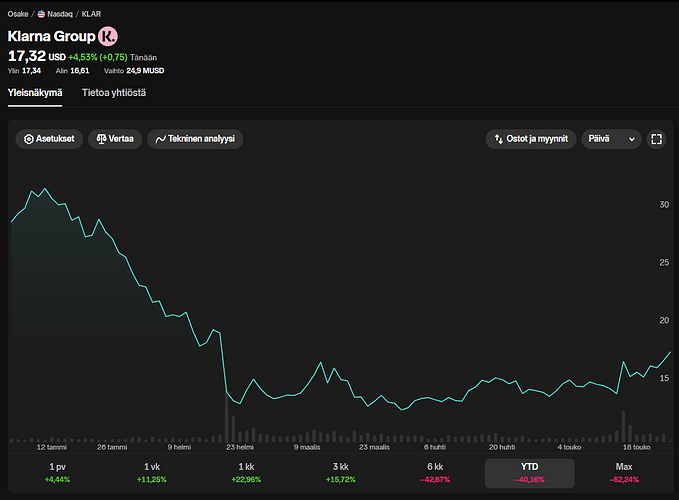Image resolution: width=679 pixels, height=500 pixels.
Task: Select 1 pv time range
Action: tap(57, 473)
